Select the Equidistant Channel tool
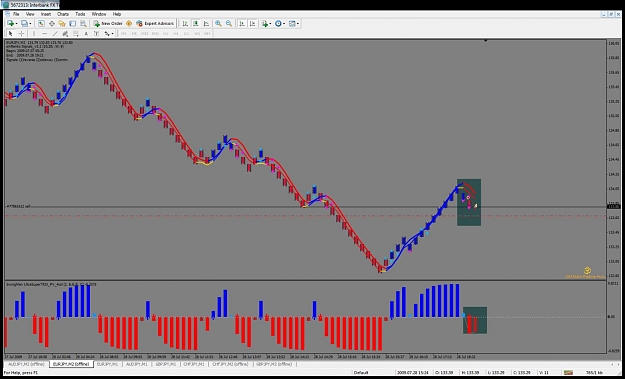Image resolution: width=625 pixels, height=379 pixels. pos(65,33)
